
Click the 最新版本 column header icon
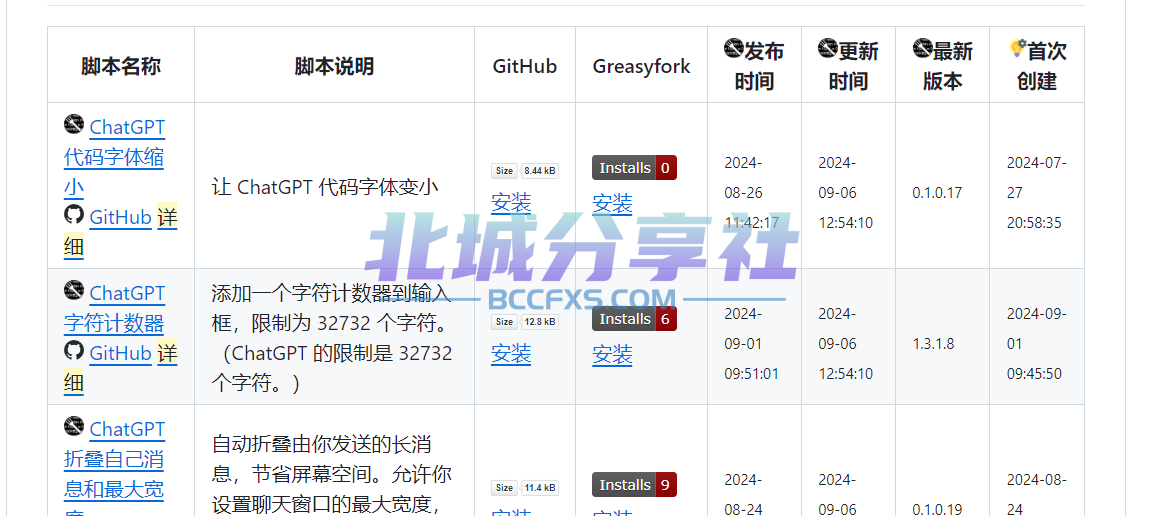[x=922, y=49]
